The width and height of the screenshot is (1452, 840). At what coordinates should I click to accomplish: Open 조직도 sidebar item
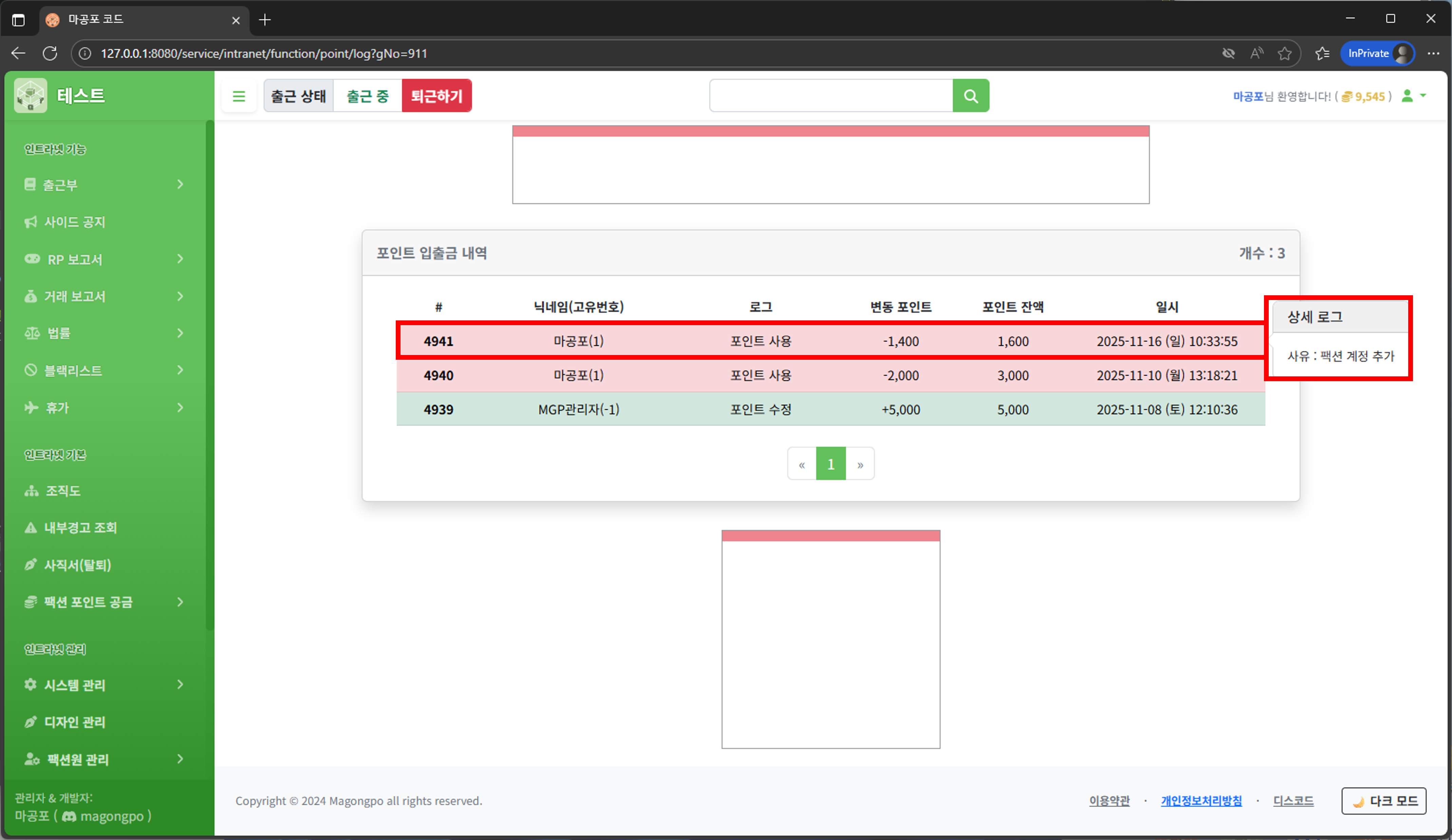pyautogui.click(x=63, y=491)
